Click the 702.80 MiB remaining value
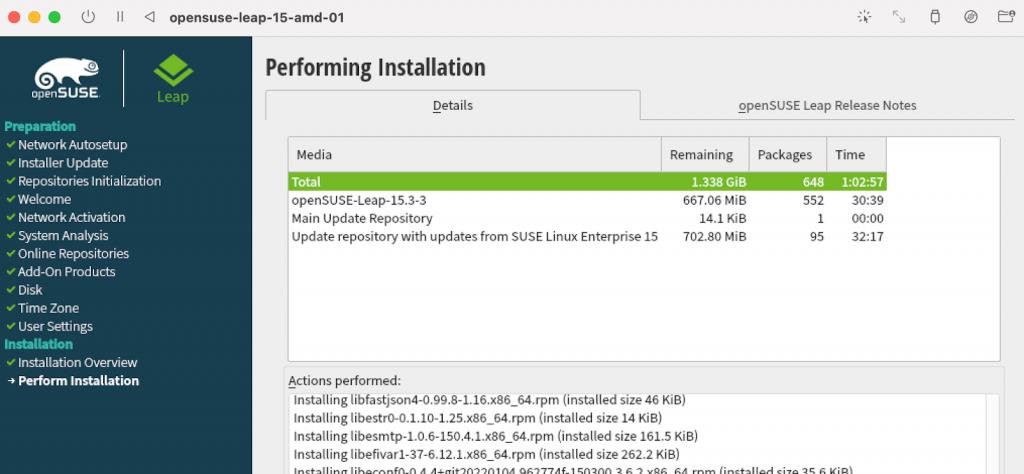The width and height of the screenshot is (1024, 474). (x=714, y=236)
